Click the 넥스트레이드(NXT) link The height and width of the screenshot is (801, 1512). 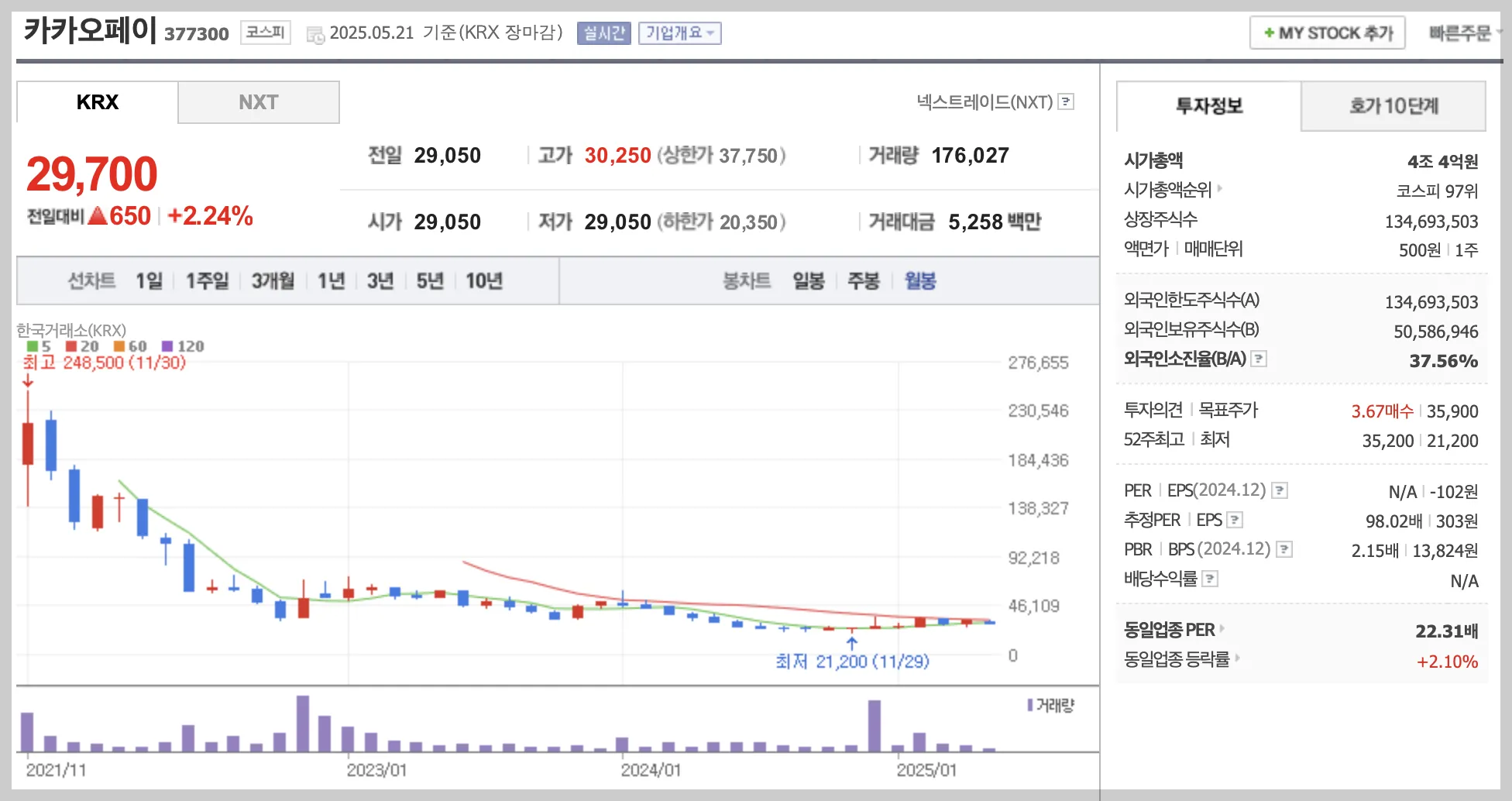(x=985, y=101)
